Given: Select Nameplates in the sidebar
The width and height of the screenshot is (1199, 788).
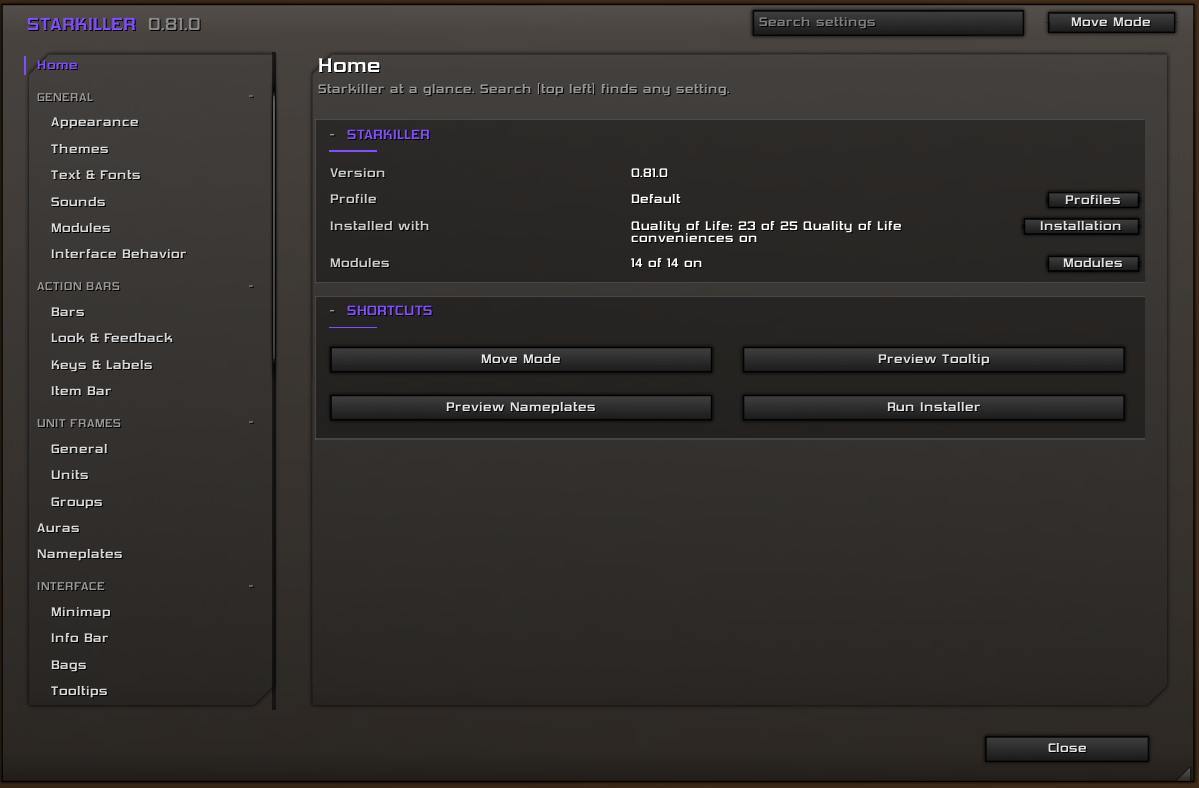Looking at the screenshot, I should click(x=80, y=553).
